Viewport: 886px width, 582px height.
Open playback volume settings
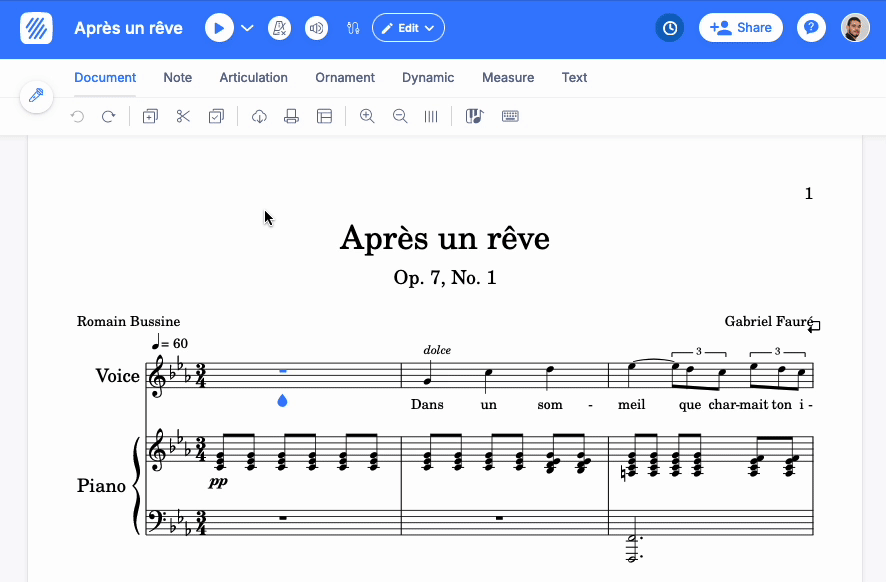click(316, 28)
